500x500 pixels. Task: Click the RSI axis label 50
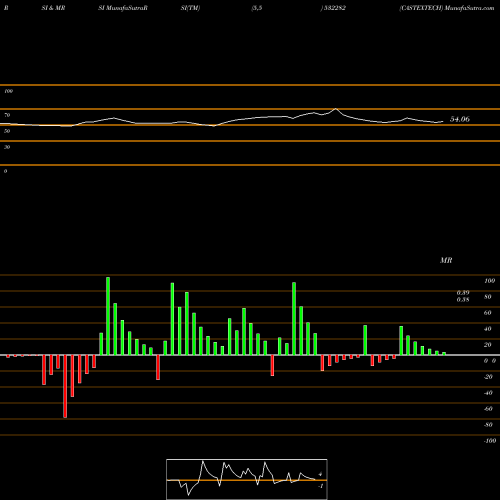click(x=7, y=131)
